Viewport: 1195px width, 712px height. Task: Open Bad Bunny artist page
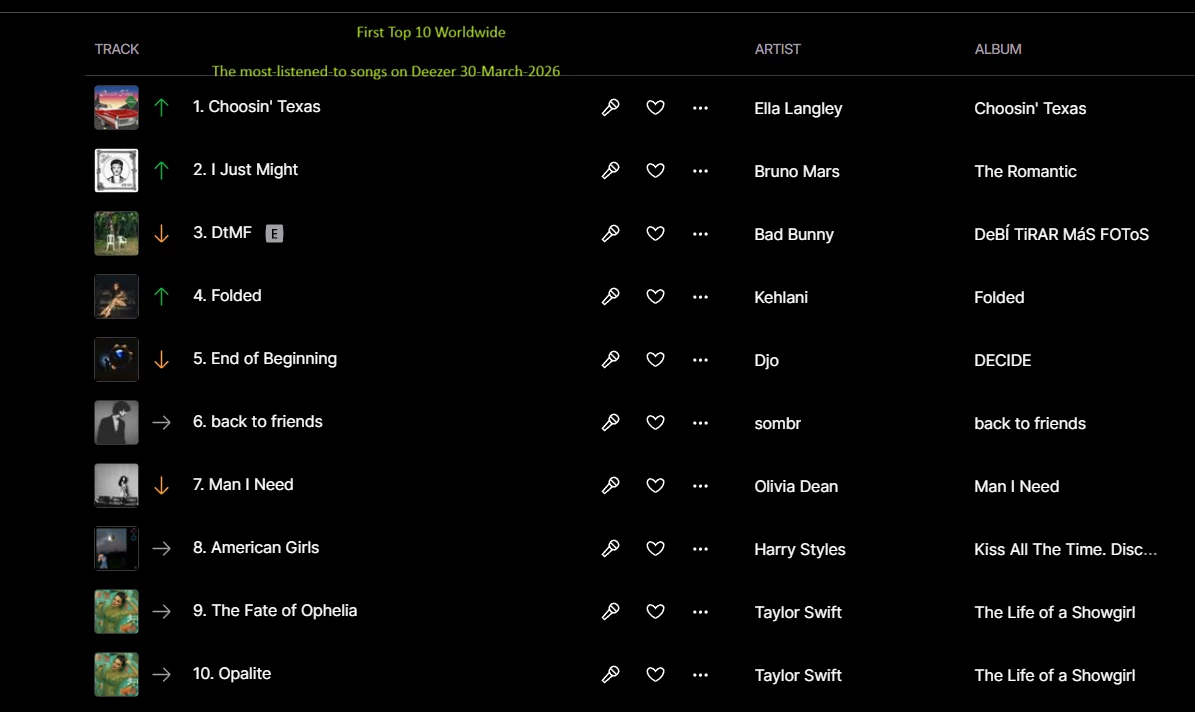(x=793, y=235)
